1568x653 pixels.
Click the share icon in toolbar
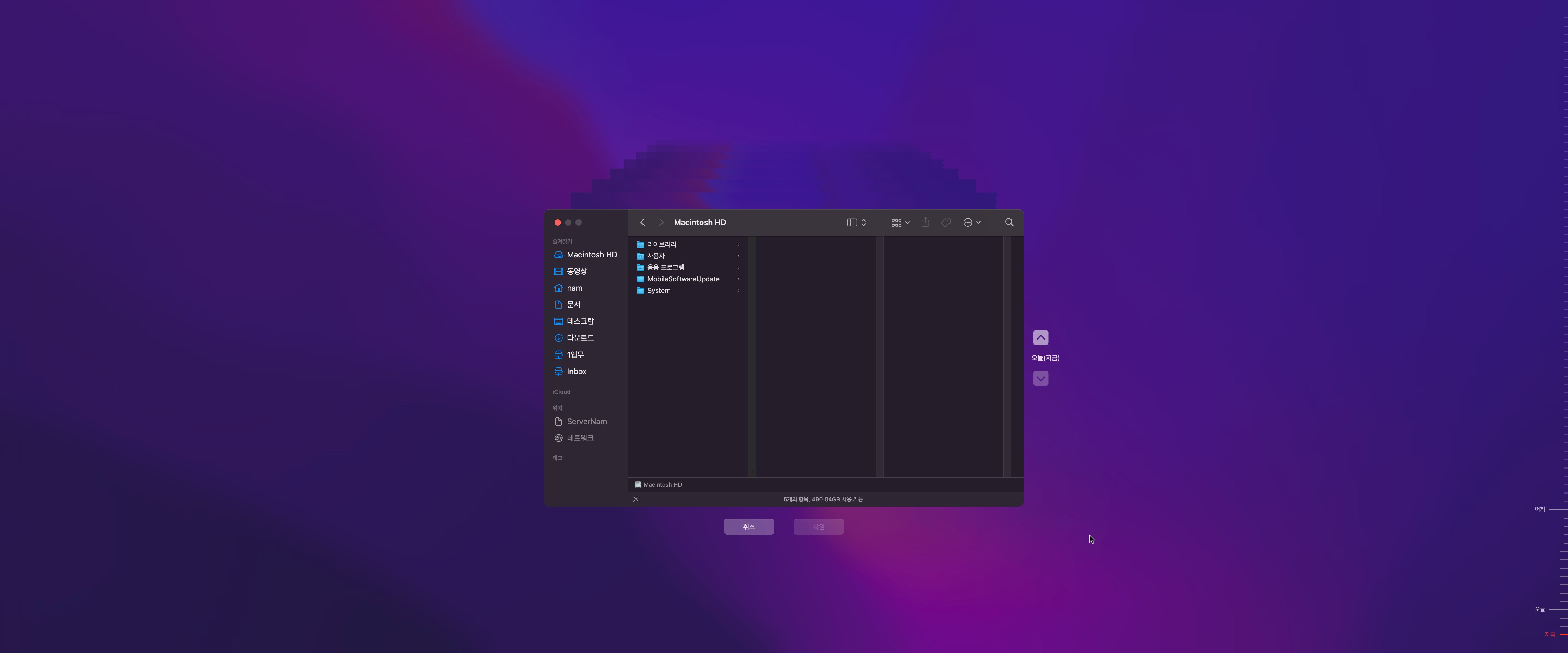tap(925, 222)
